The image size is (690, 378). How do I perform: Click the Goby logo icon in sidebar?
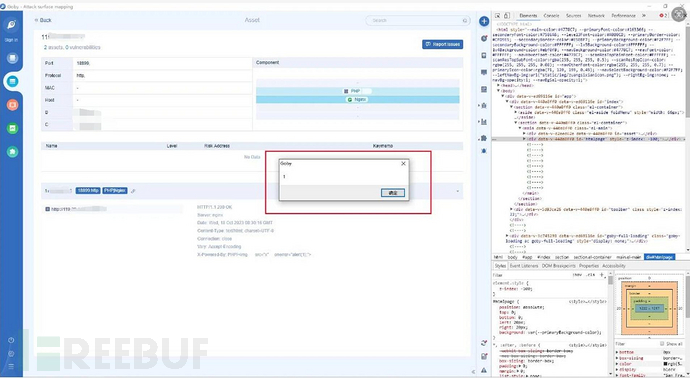click(x=11, y=25)
